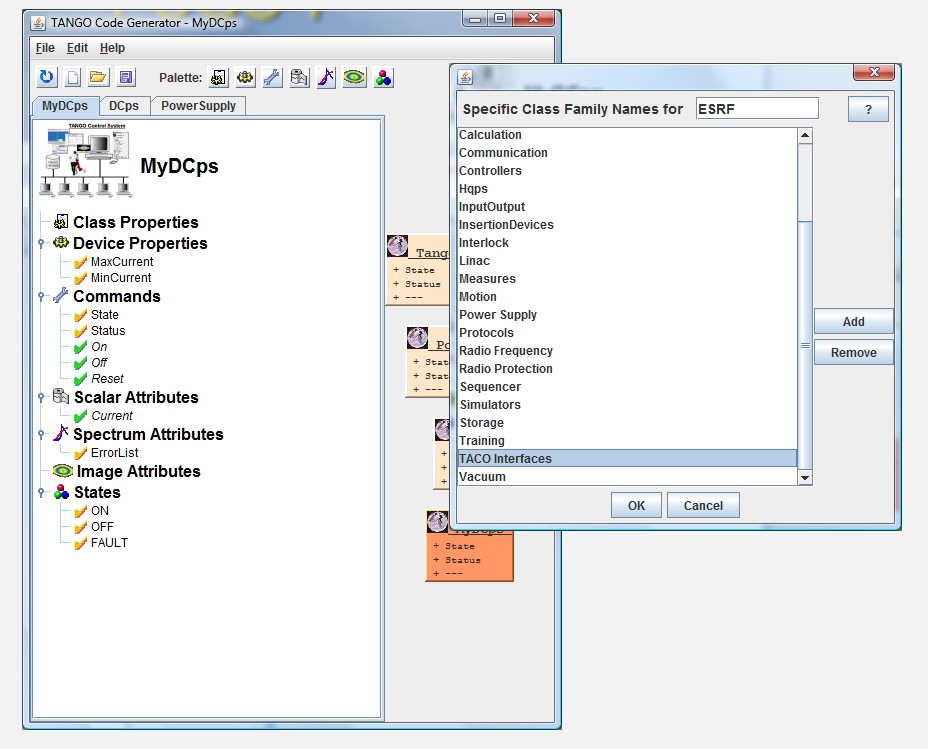Switch to the PowerSupply tab

point(198,106)
